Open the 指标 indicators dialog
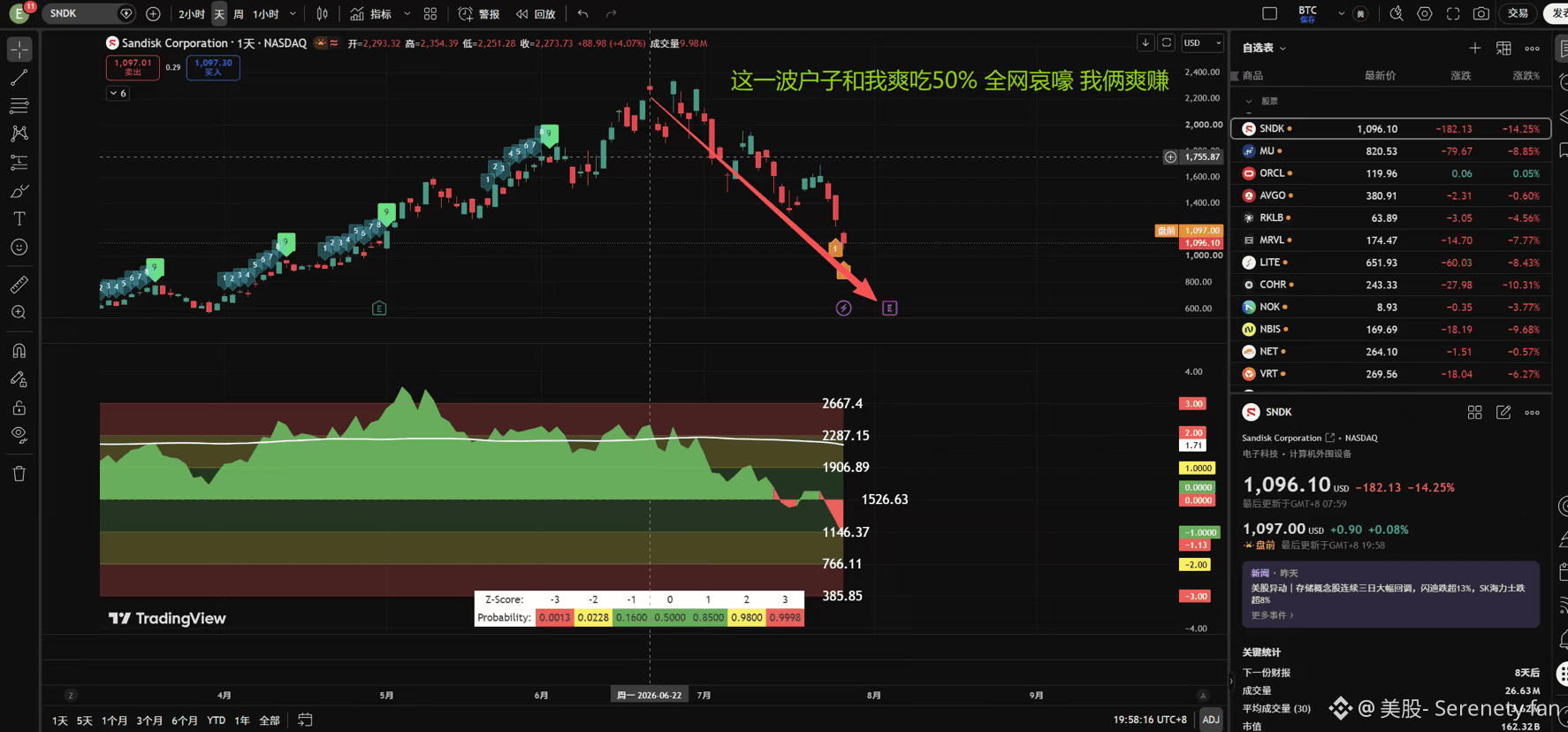The width and height of the screenshot is (1568, 732). [x=371, y=14]
